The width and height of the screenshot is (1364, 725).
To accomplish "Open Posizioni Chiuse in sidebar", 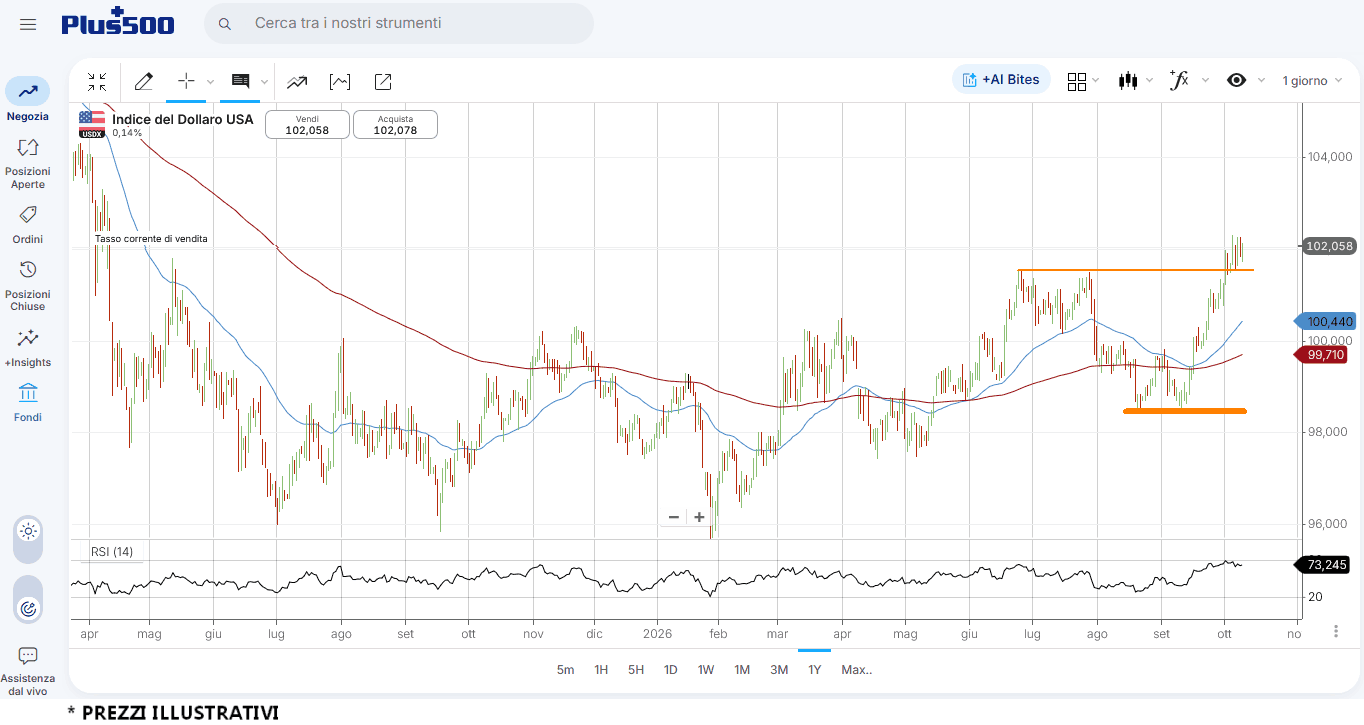I will pyautogui.click(x=28, y=285).
